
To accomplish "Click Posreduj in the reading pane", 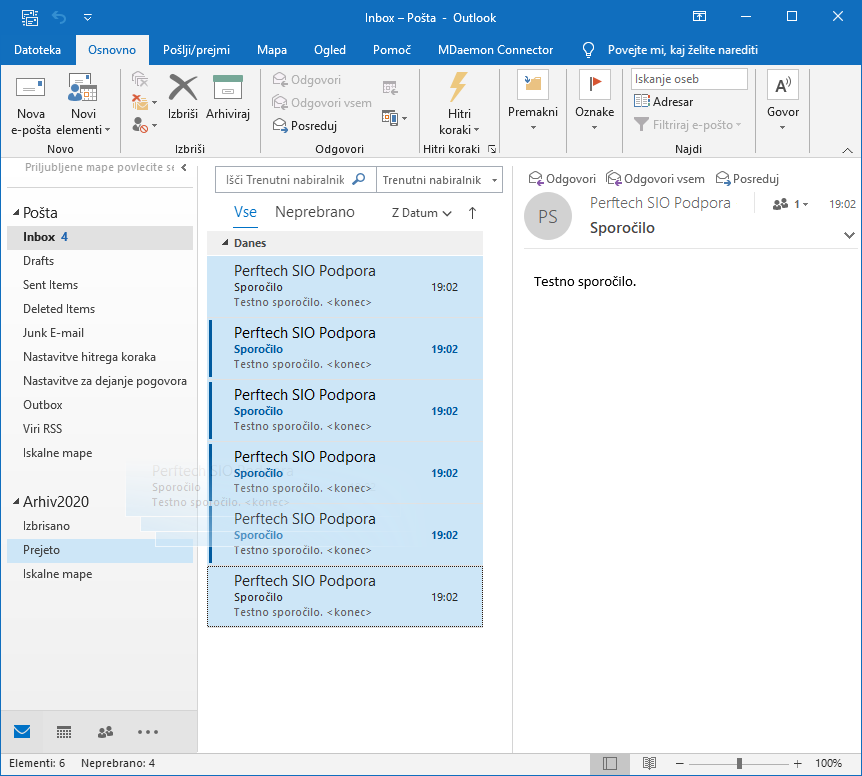I will (747, 179).
